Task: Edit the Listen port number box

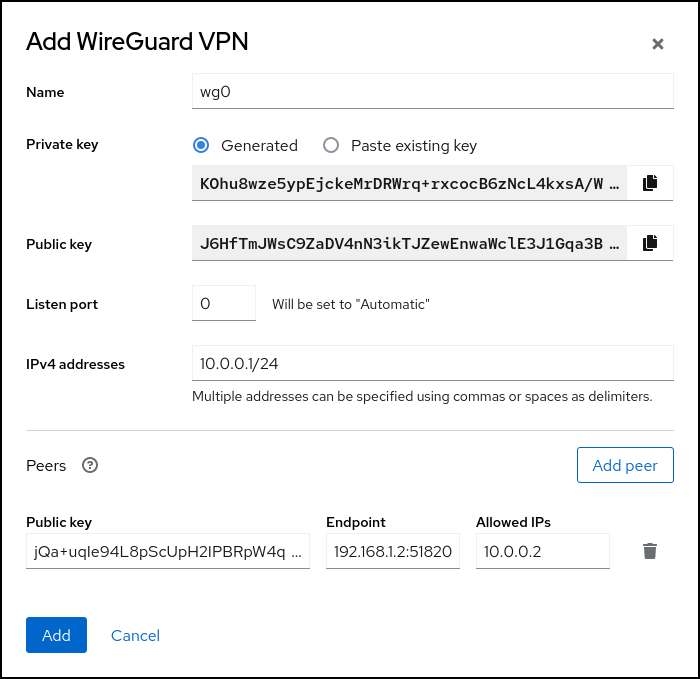Action: click(x=223, y=303)
